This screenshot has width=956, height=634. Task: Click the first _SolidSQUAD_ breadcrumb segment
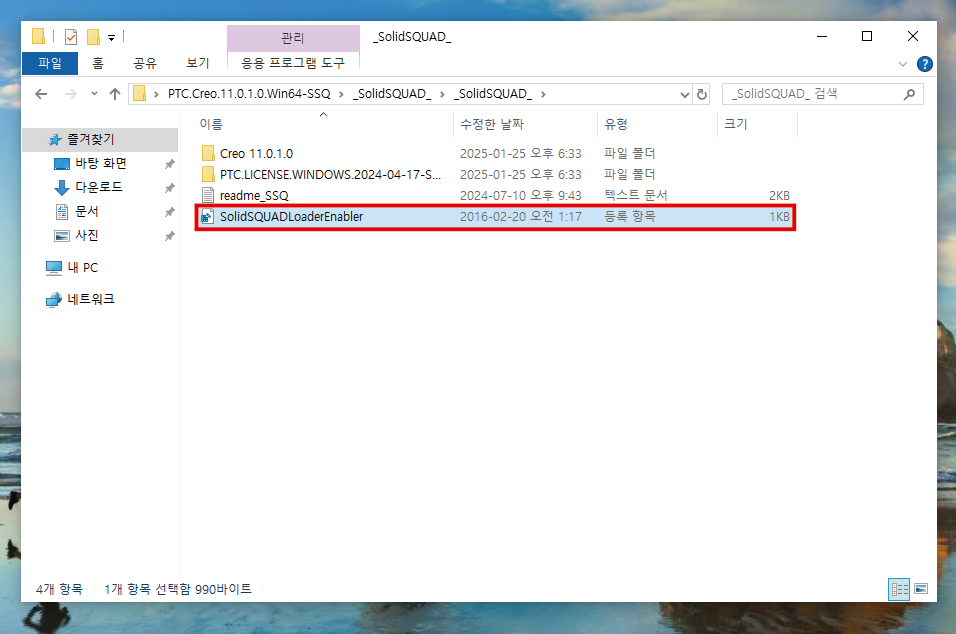(x=391, y=94)
